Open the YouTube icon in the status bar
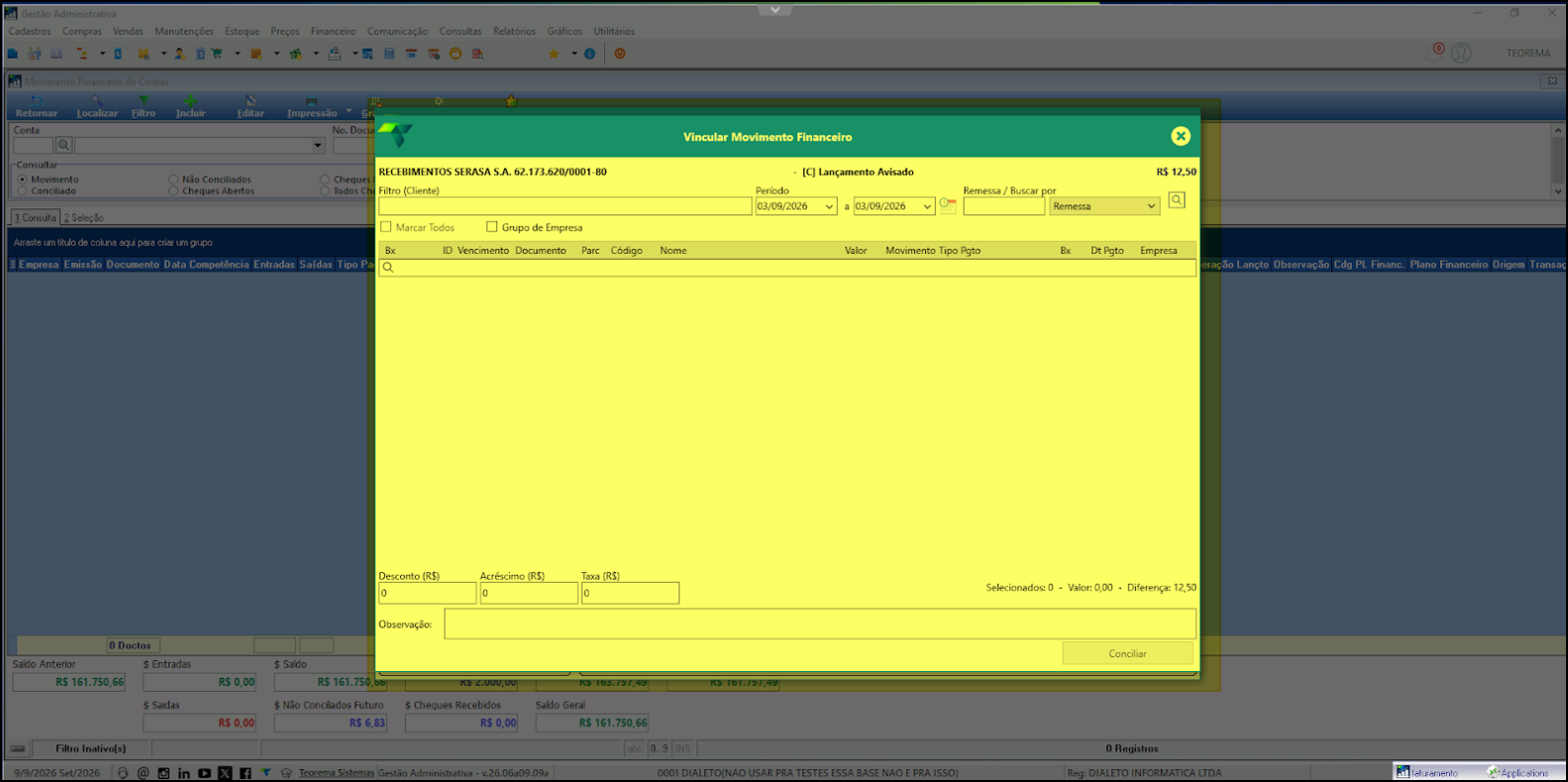 [x=204, y=773]
